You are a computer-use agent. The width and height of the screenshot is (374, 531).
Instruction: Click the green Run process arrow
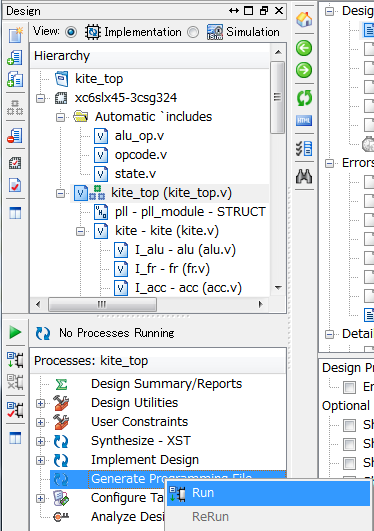click(x=15, y=332)
